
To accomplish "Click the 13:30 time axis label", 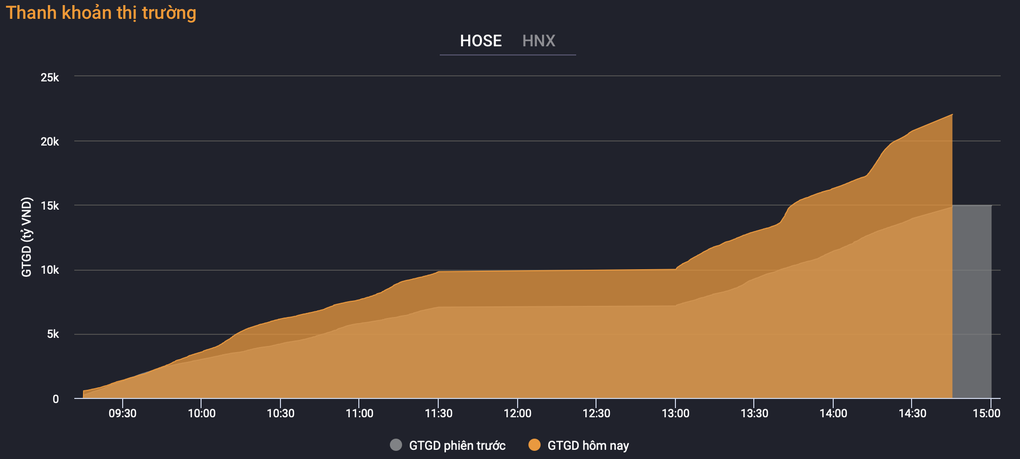I will 753,413.
